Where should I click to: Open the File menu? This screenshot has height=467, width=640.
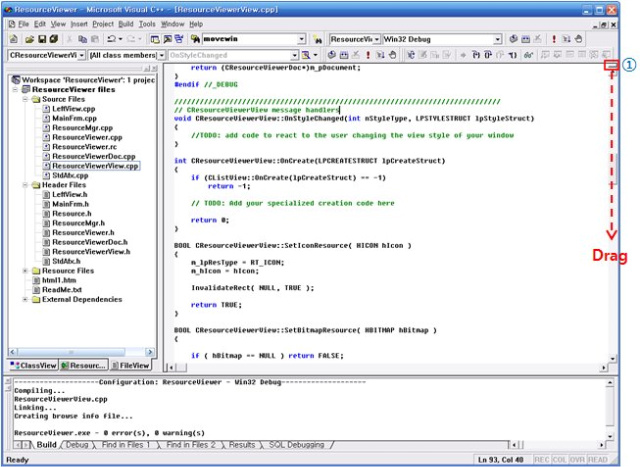pos(23,24)
